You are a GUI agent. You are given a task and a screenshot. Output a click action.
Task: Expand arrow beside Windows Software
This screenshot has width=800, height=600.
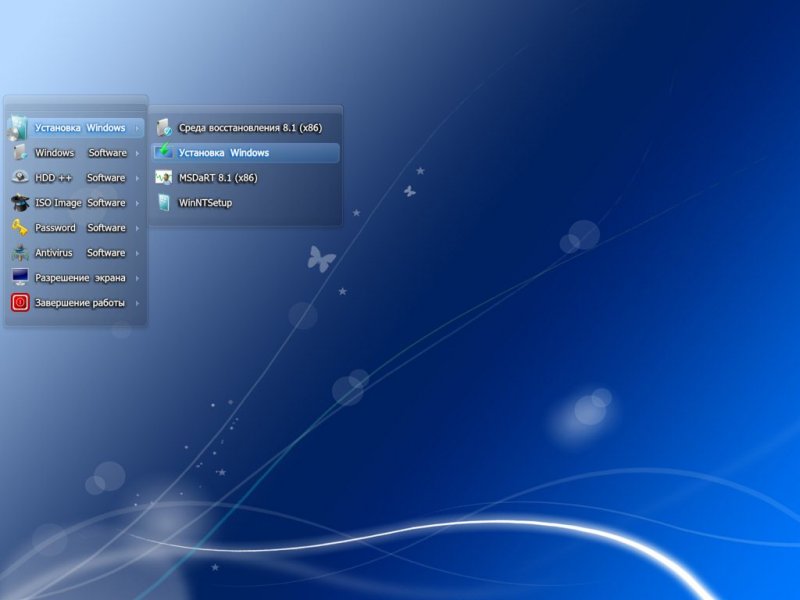click(137, 153)
